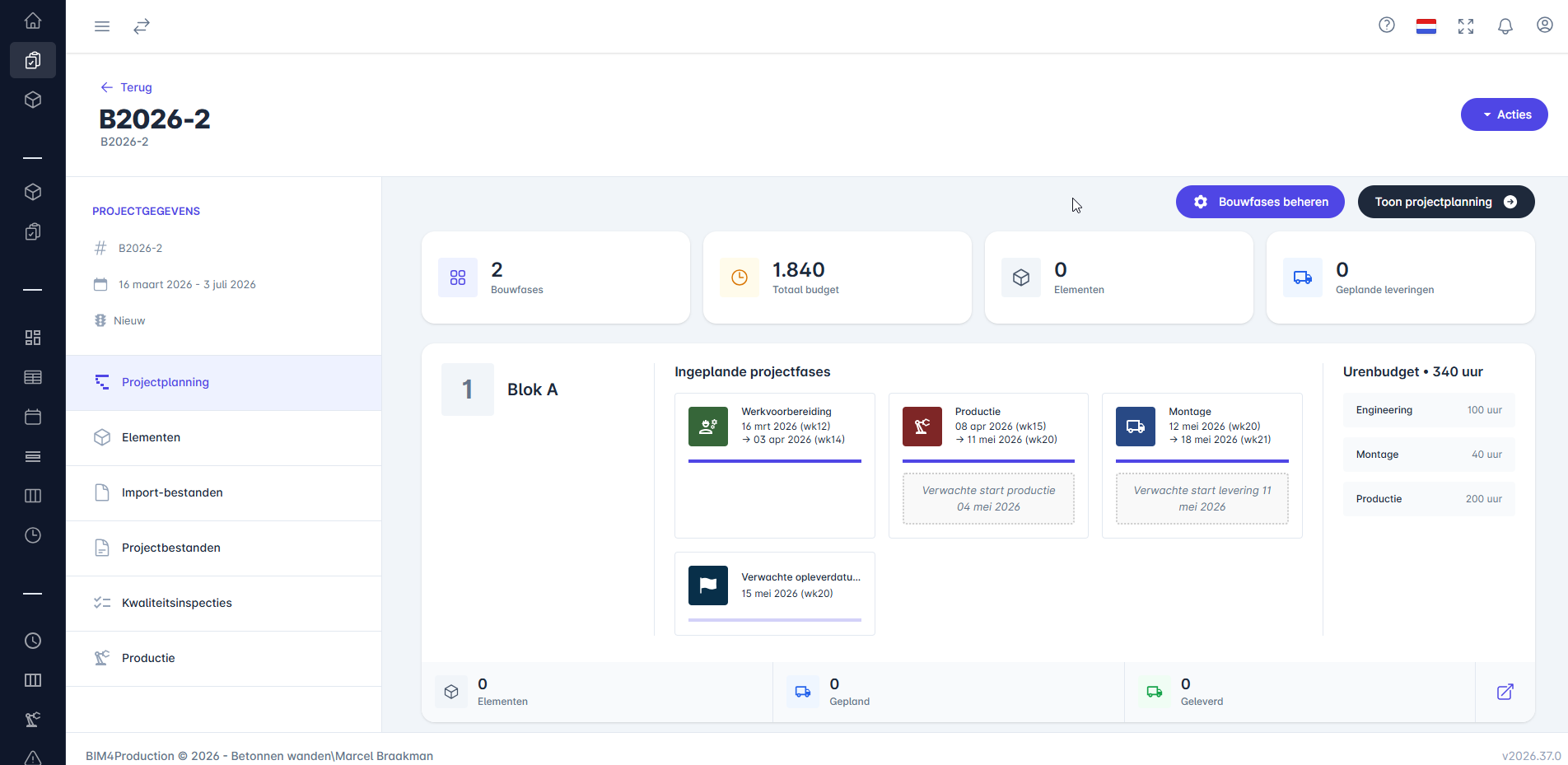Open Import-bestanden menu item

224,492
